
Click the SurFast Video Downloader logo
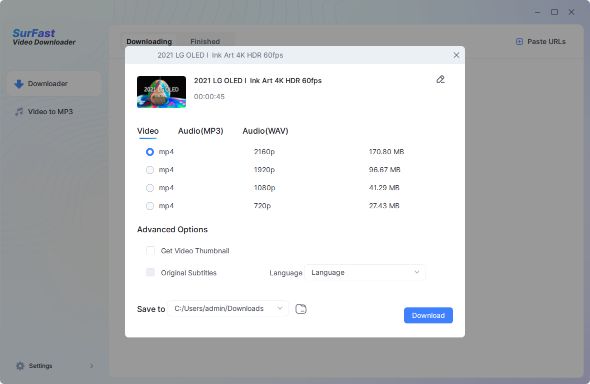pos(44,37)
